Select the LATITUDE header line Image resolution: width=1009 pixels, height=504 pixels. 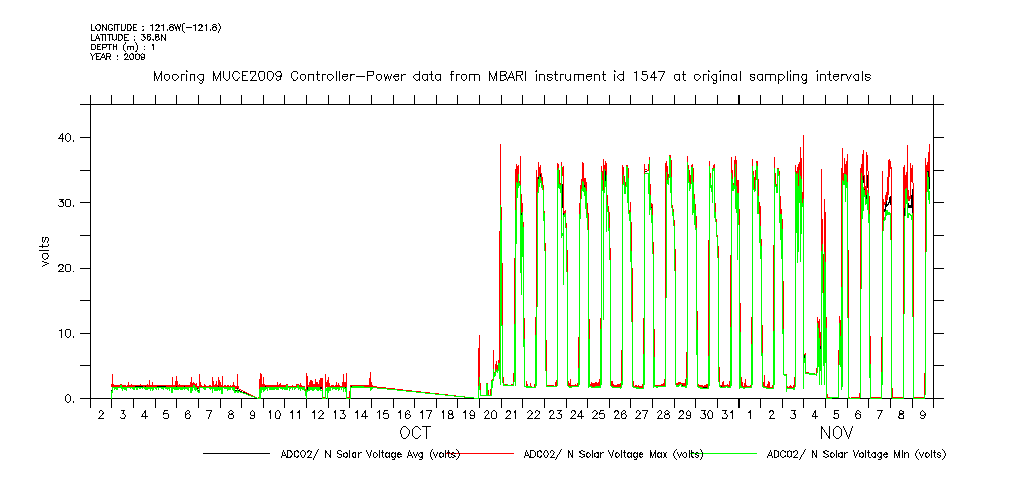click(x=128, y=37)
